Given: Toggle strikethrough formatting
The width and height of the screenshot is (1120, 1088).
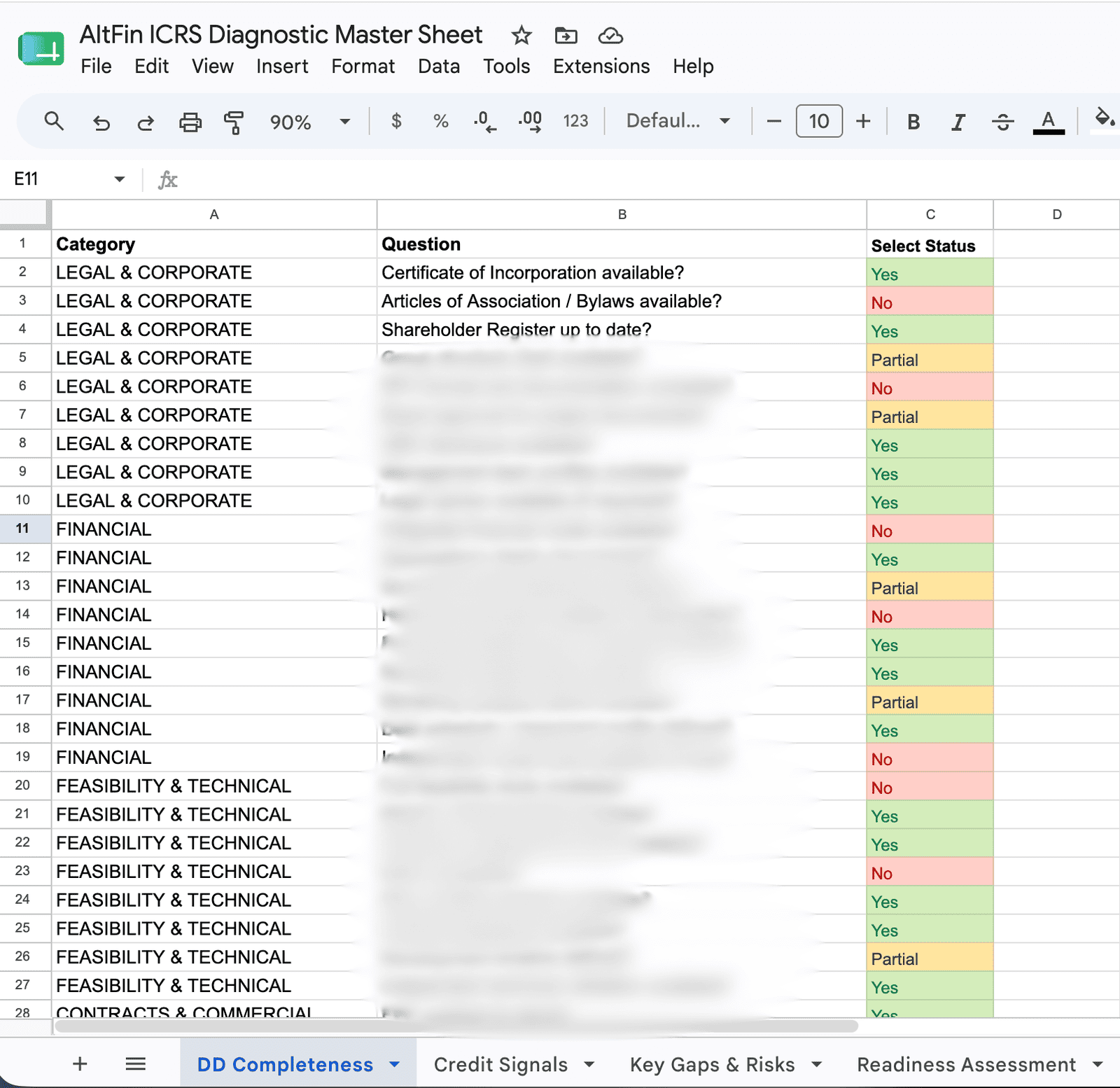Looking at the screenshot, I should [x=1002, y=123].
